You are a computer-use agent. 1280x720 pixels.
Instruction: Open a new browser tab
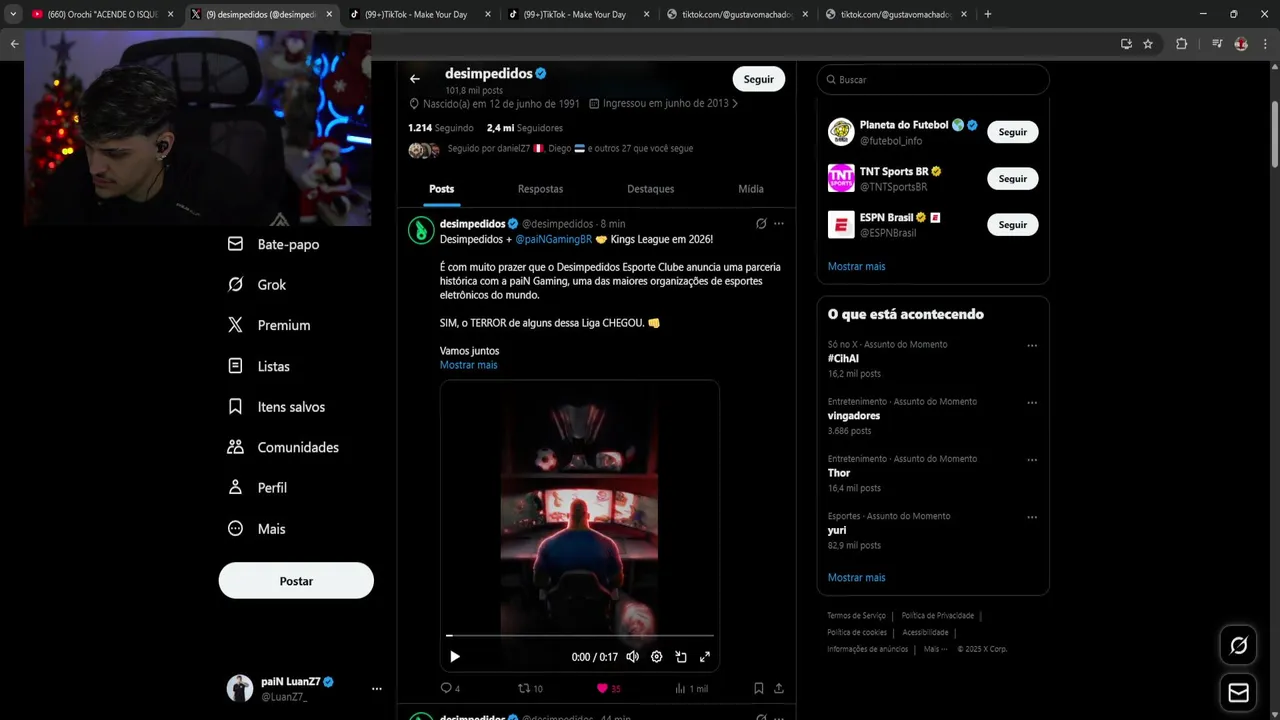pyautogui.click(x=988, y=14)
